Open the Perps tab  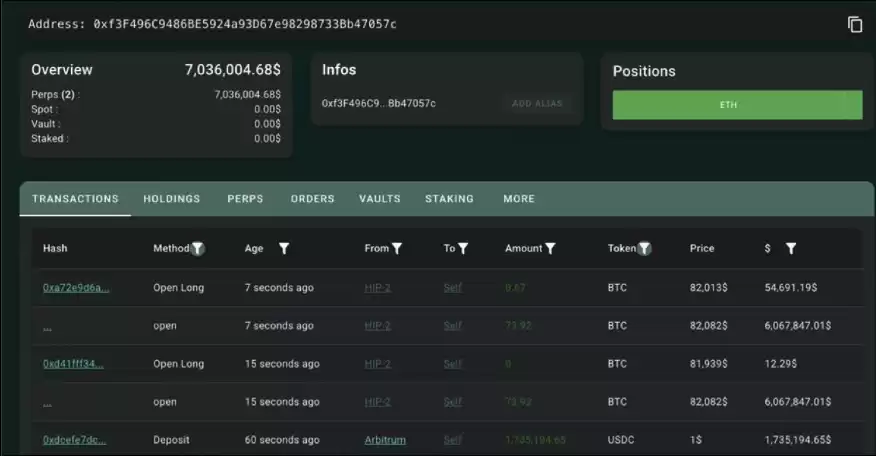point(245,199)
